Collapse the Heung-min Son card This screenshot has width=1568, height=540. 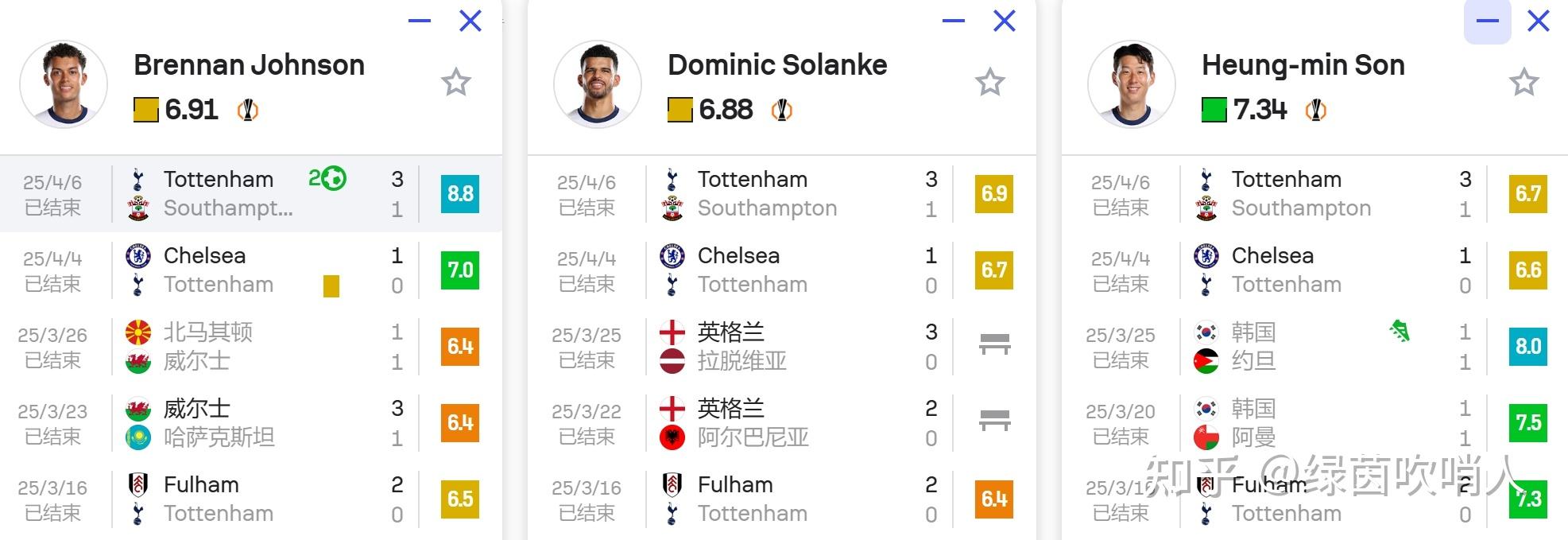pyautogui.click(x=1488, y=21)
